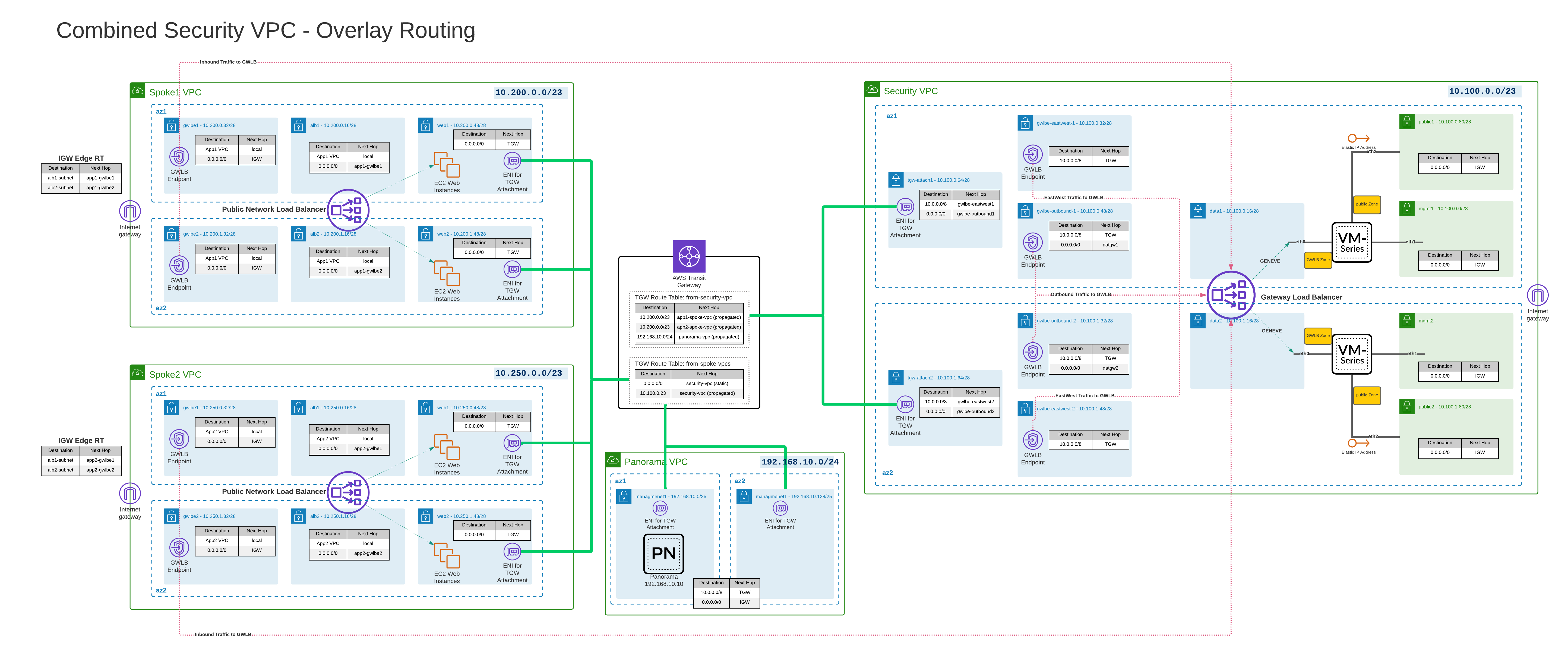Select the Spoke1 VPC cloud icon

(138, 91)
